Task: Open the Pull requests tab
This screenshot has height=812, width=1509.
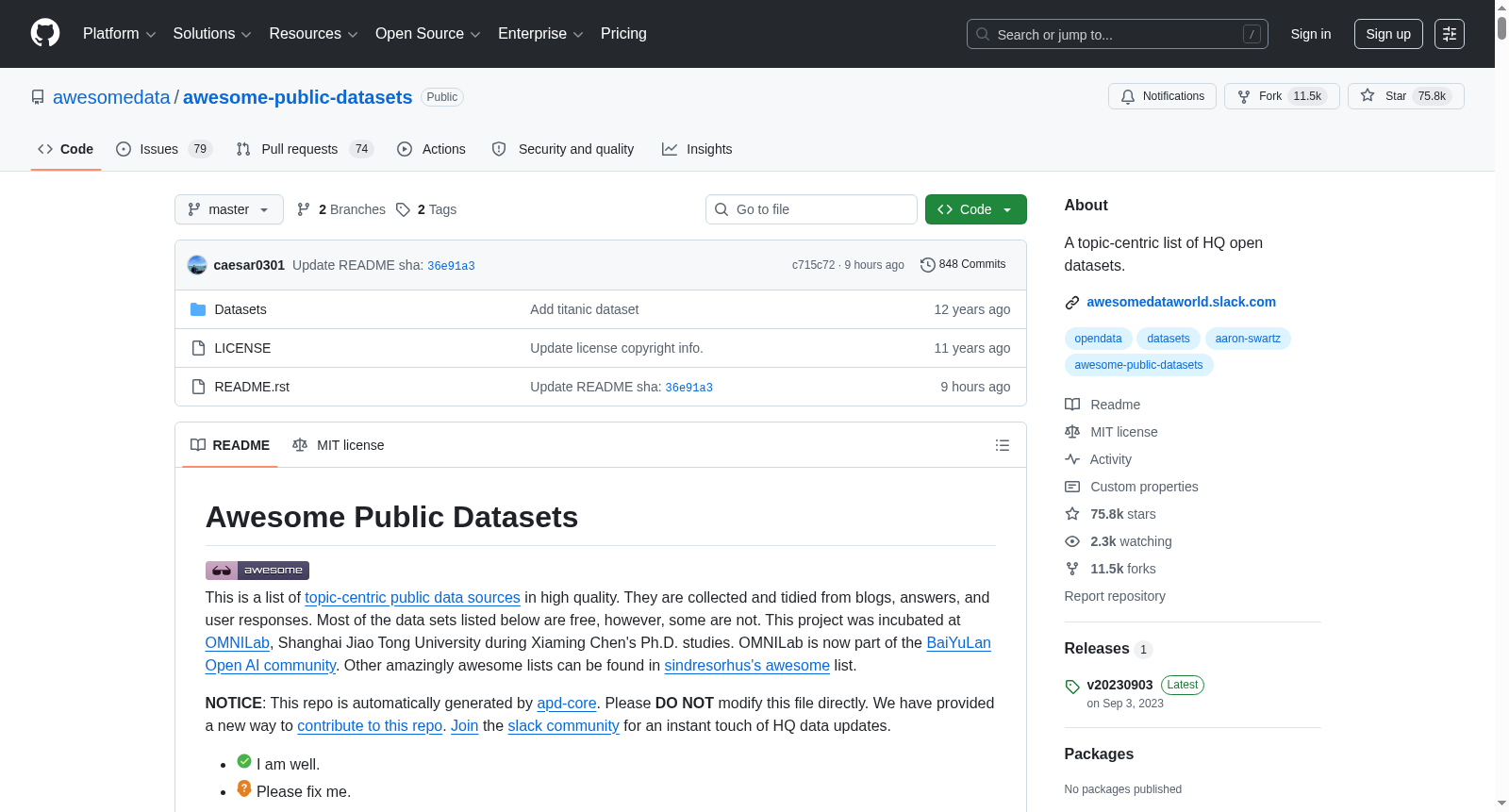Action: point(305,149)
